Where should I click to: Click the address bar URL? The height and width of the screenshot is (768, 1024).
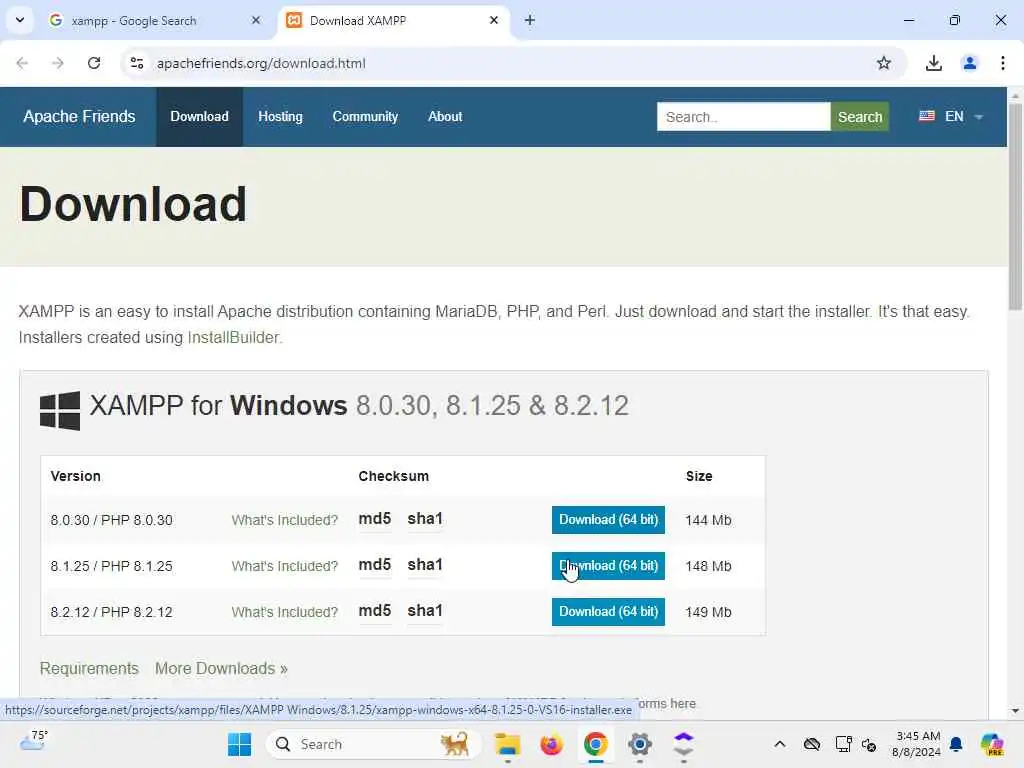pyautogui.click(x=261, y=63)
